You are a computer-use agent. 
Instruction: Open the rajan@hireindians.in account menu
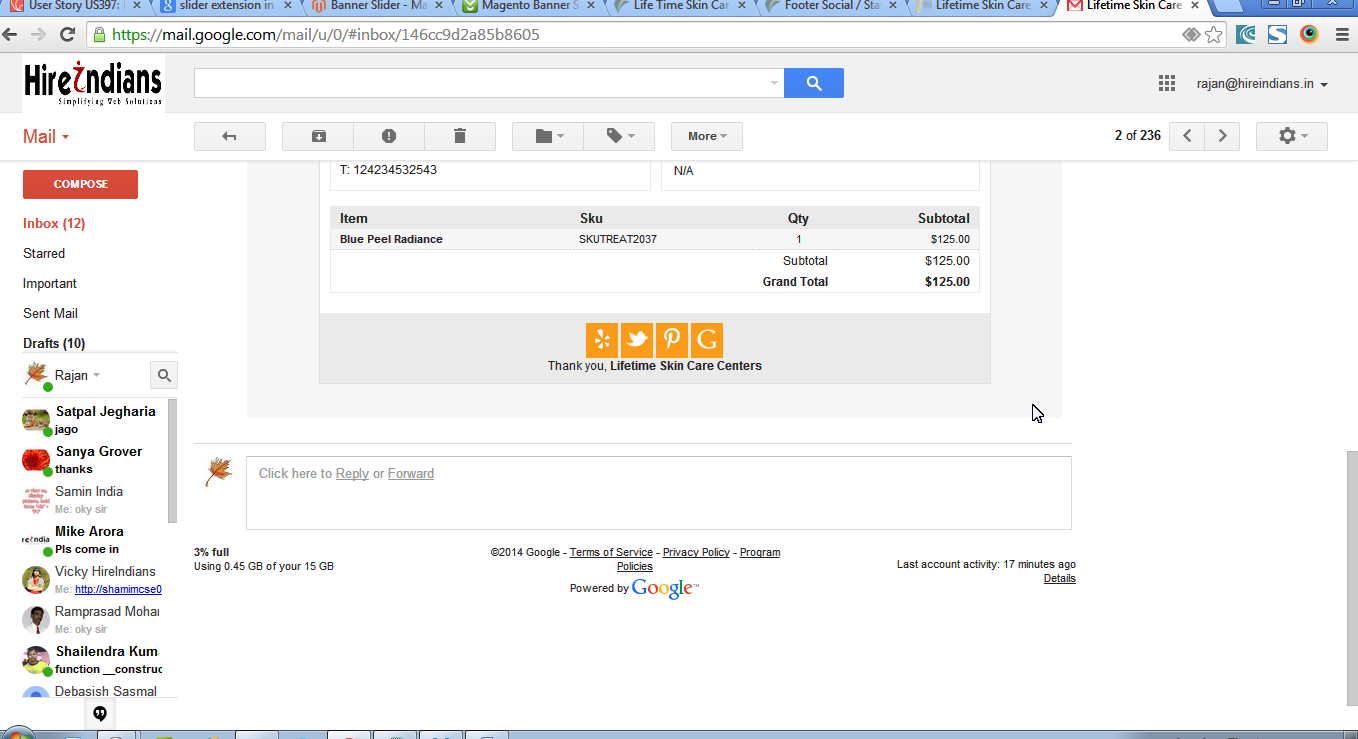(1262, 84)
